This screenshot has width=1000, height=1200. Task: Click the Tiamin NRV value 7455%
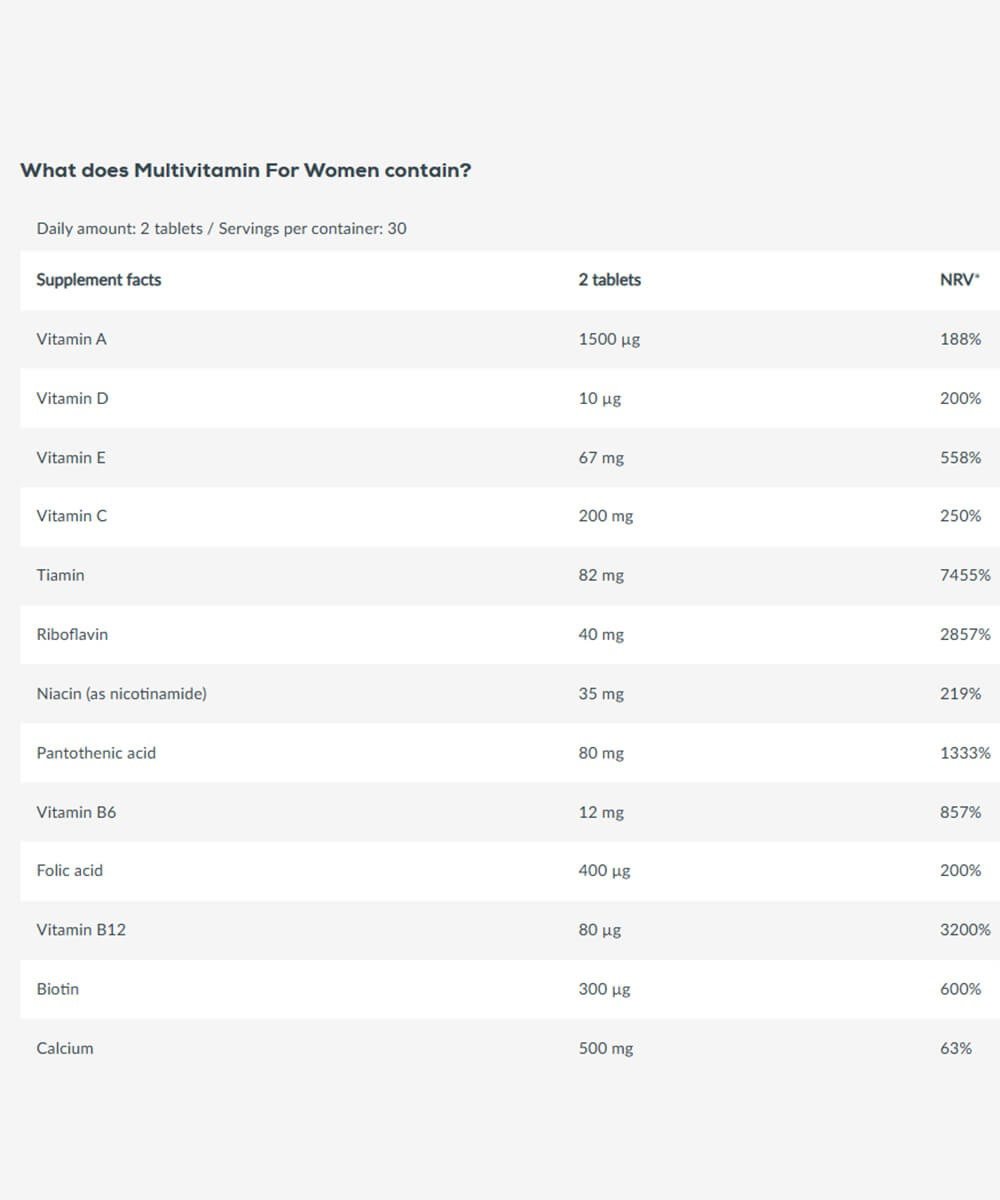click(965, 575)
